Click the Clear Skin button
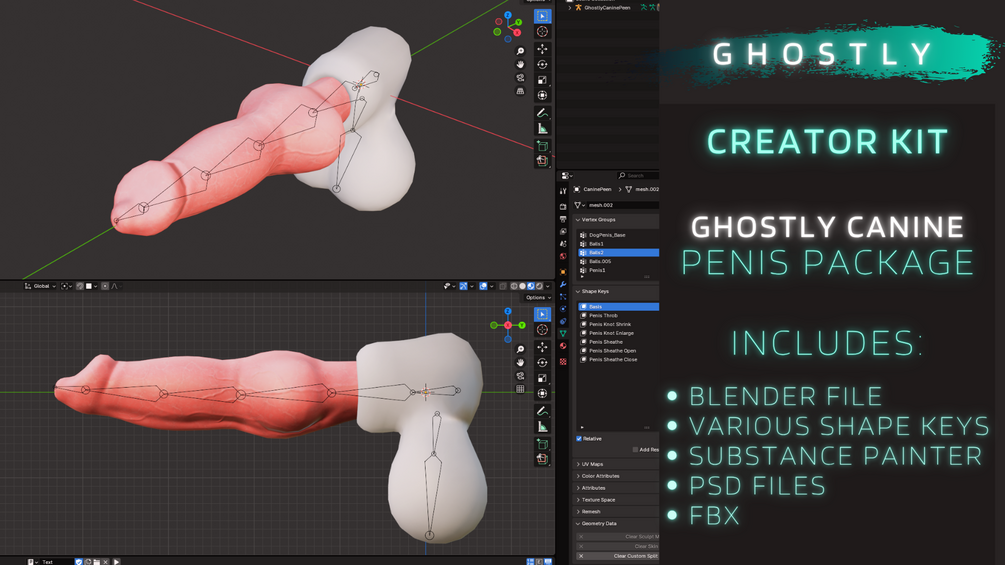The image size is (1005, 565). [617, 546]
